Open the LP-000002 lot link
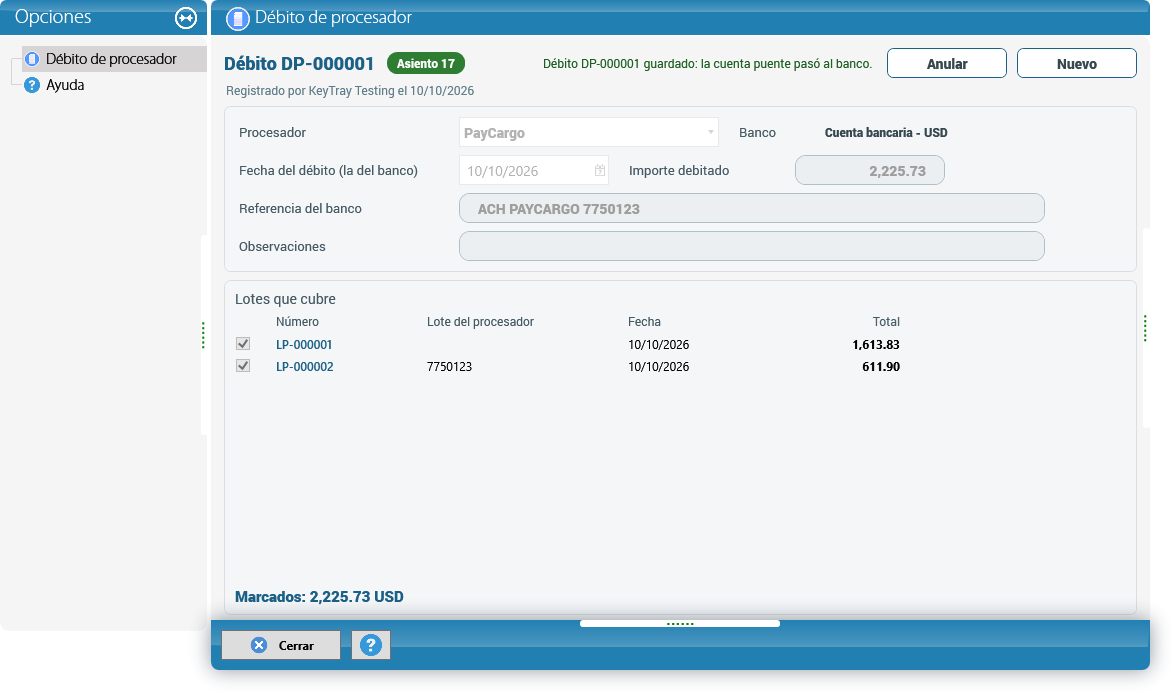This screenshot has width=1172, height=692. click(x=305, y=367)
